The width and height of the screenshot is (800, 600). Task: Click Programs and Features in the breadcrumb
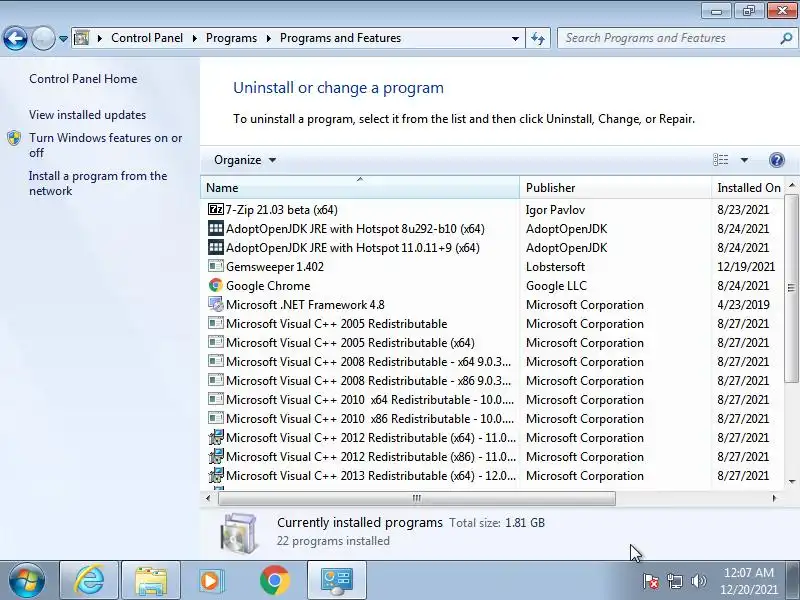(340, 38)
